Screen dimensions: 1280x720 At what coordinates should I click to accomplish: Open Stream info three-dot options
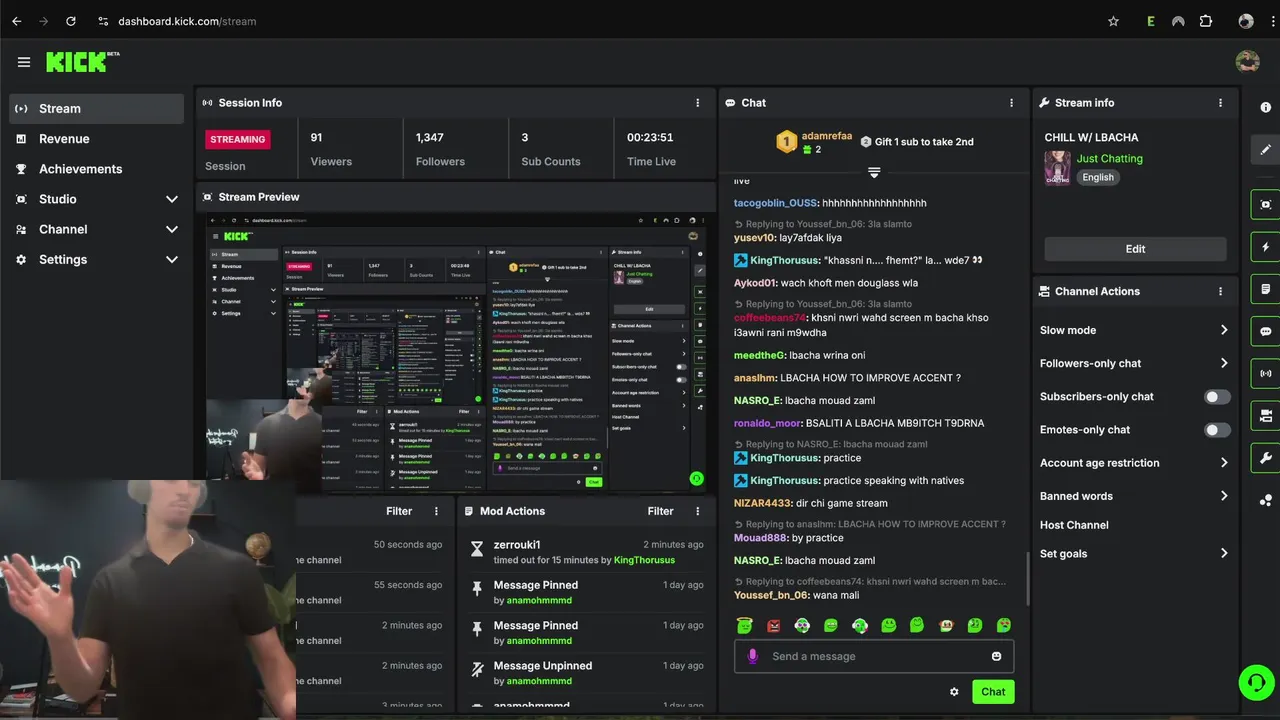[x=1220, y=103]
